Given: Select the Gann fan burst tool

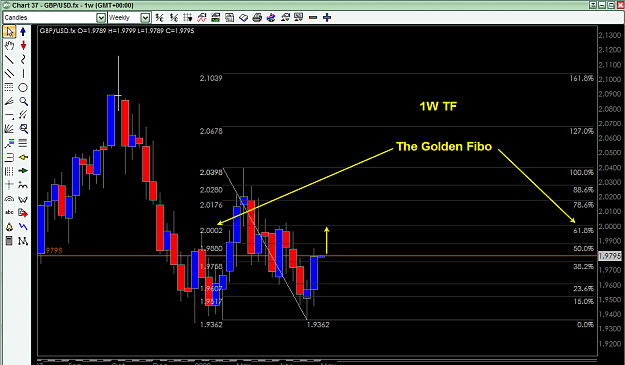Looking at the screenshot, I should click(x=9, y=129).
